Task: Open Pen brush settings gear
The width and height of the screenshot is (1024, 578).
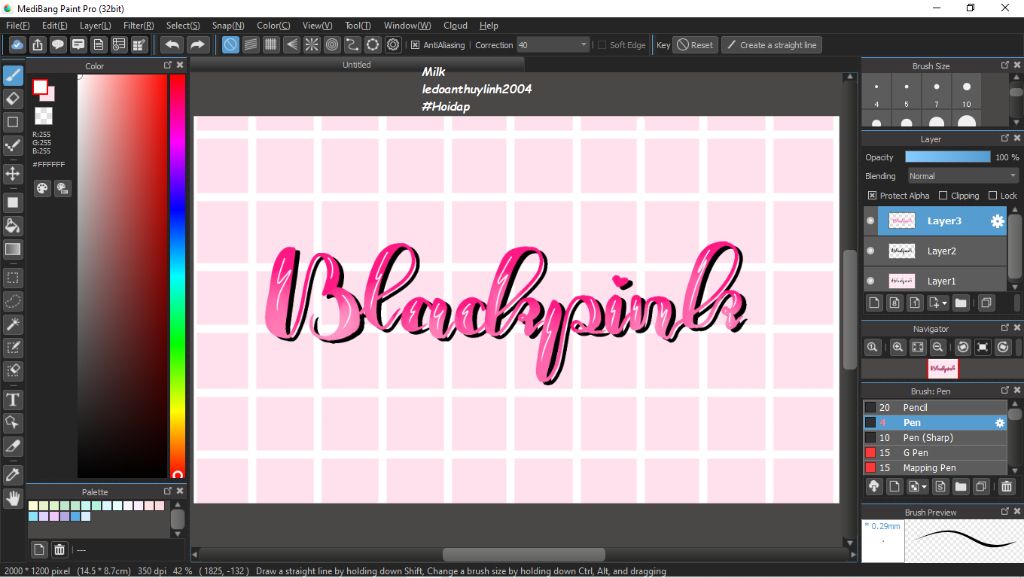Action: (999, 423)
